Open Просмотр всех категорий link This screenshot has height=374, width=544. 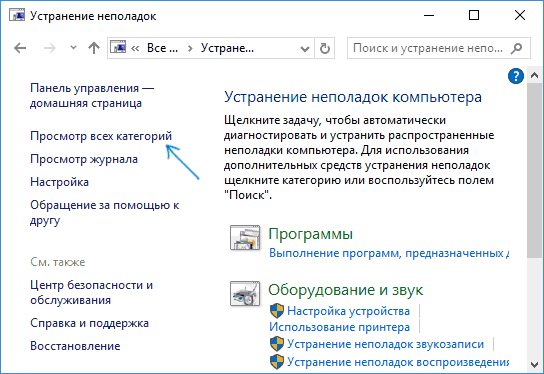tap(101, 136)
